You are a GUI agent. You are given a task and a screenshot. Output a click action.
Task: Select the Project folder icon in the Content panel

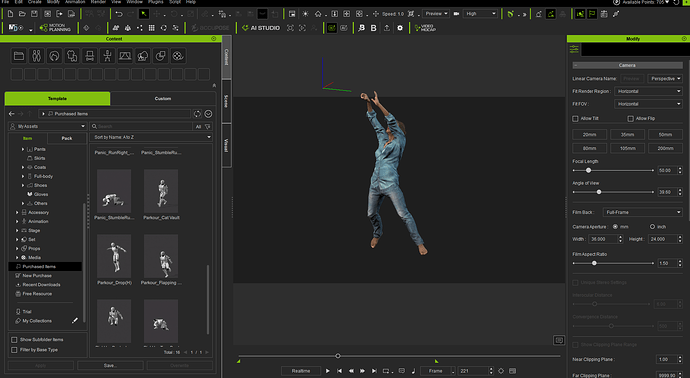19,56
